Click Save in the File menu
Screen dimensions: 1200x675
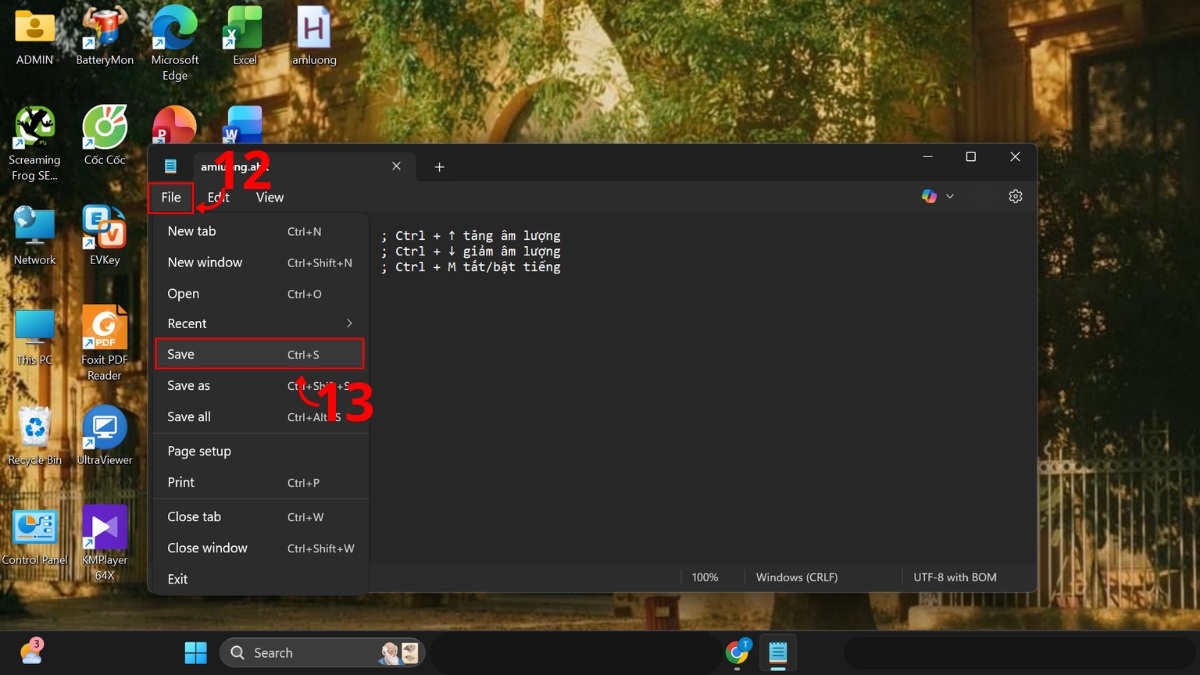[x=259, y=354]
